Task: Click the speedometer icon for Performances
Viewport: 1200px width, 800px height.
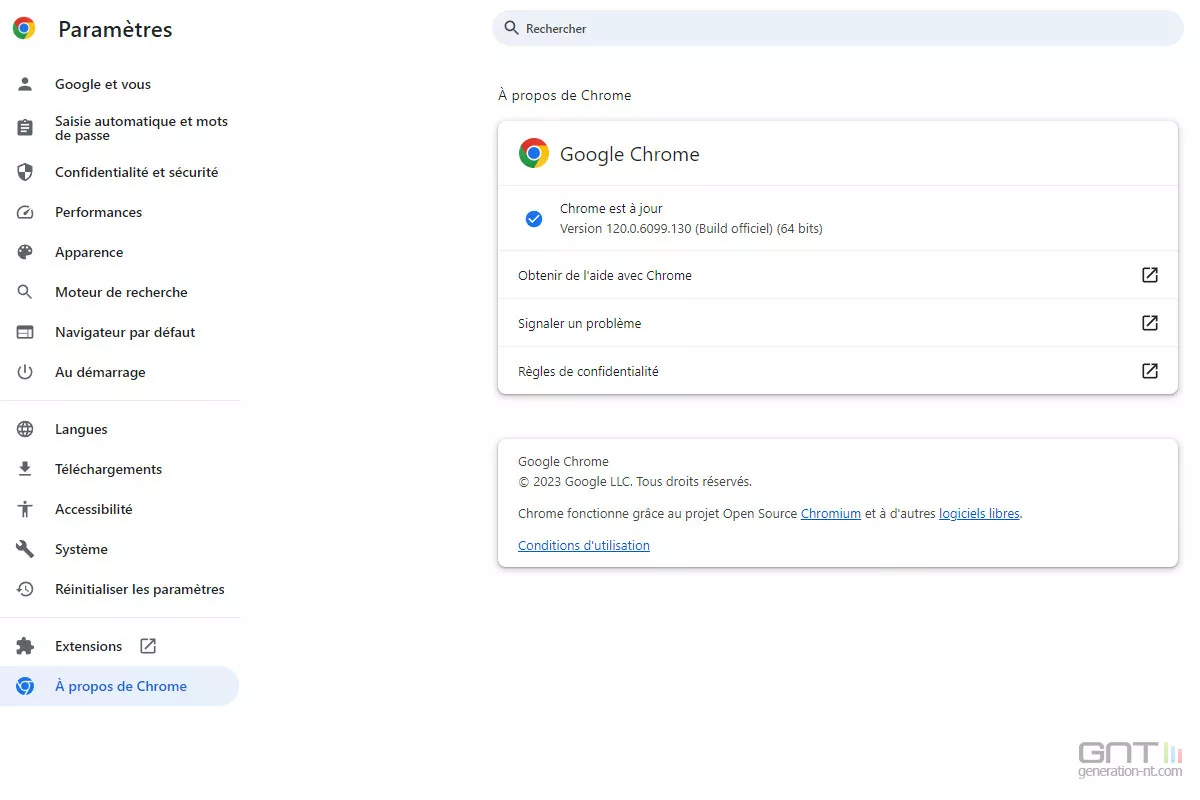Action: (25, 212)
